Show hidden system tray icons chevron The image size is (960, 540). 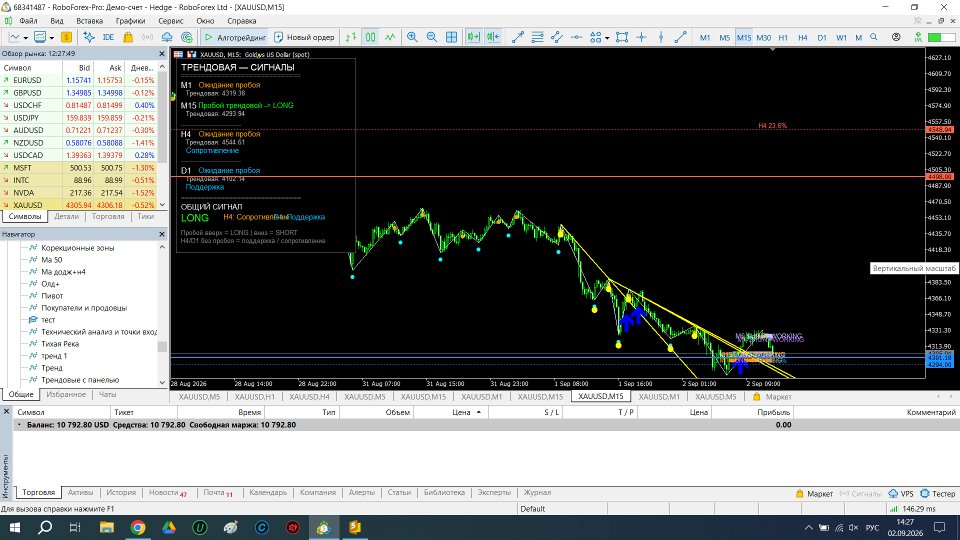point(808,528)
